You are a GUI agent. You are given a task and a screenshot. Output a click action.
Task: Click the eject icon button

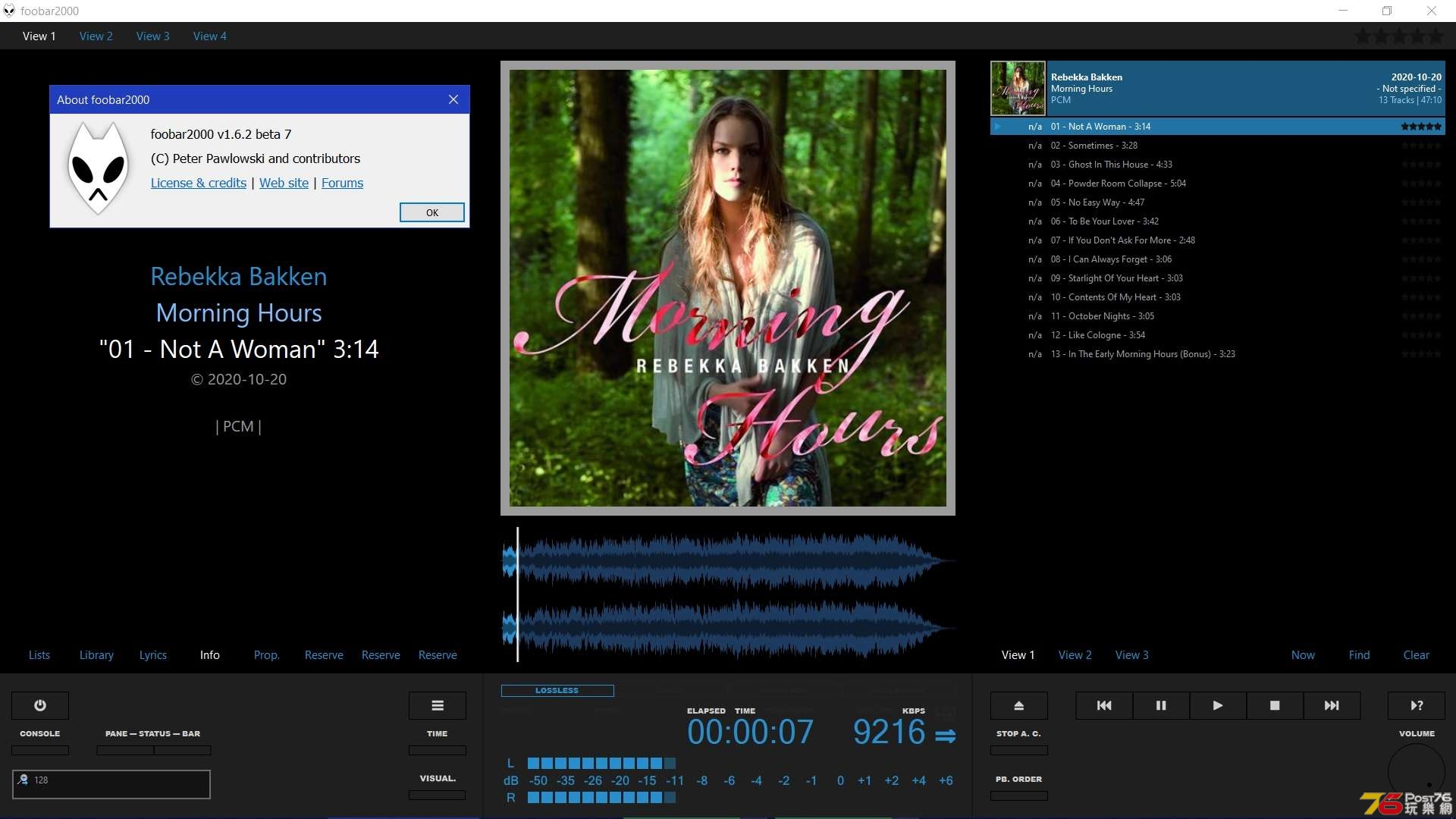click(1019, 705)
